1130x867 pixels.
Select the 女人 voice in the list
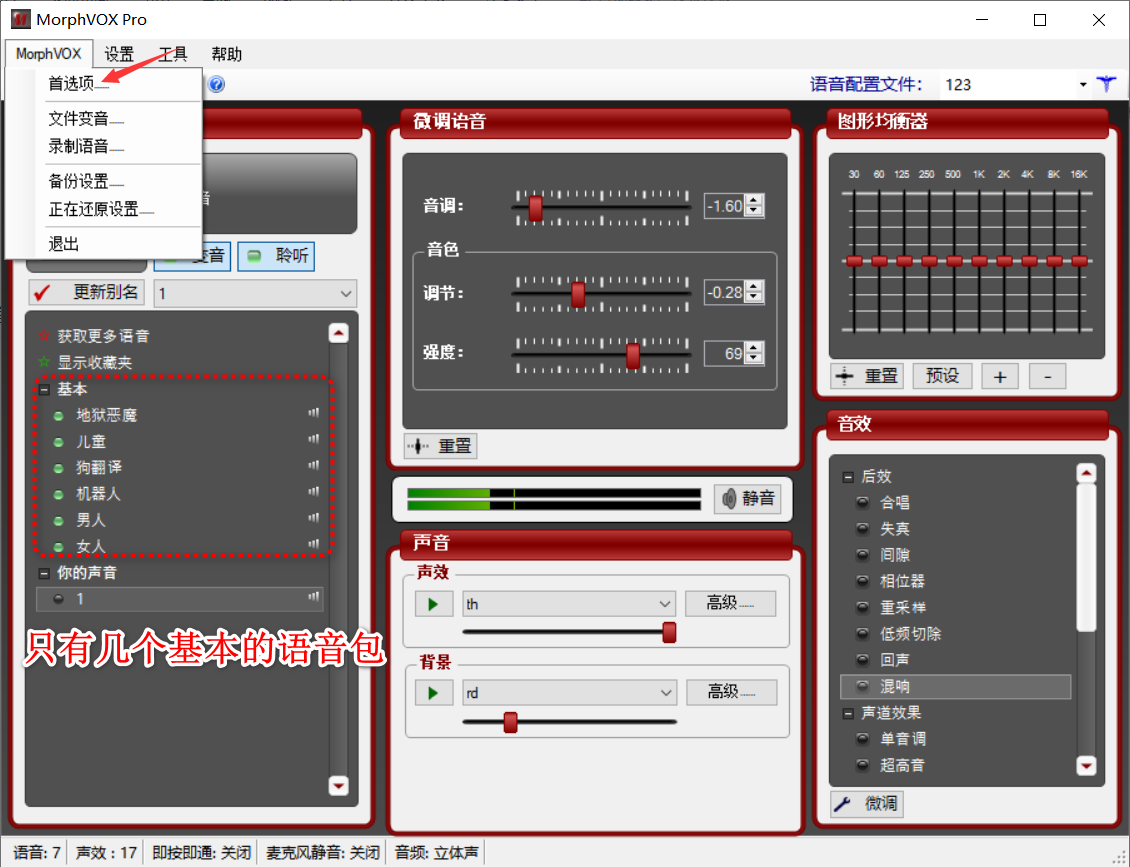click(x=91, y=546)
